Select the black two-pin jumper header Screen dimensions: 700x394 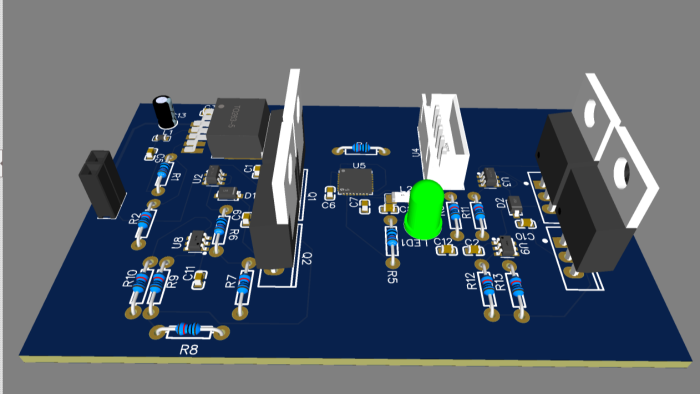(102, 184)
